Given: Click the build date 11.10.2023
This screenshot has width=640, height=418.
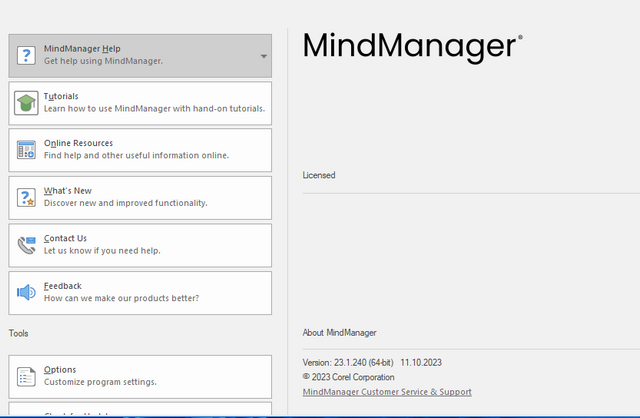Looking at the screenshot, I should 421,362.
